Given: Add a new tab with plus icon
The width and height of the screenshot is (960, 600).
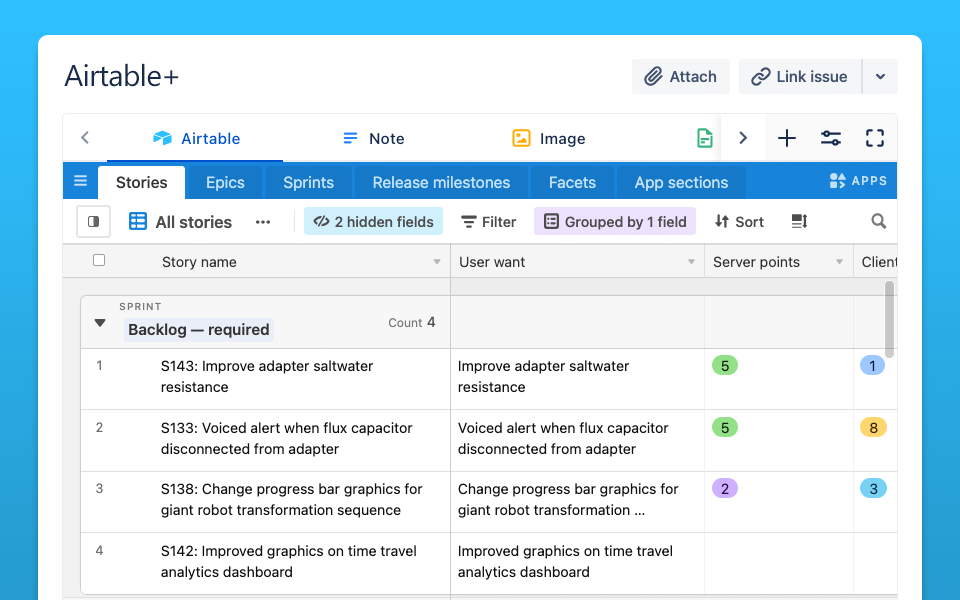Looking at the screenshot, I should tap(787, 138).
